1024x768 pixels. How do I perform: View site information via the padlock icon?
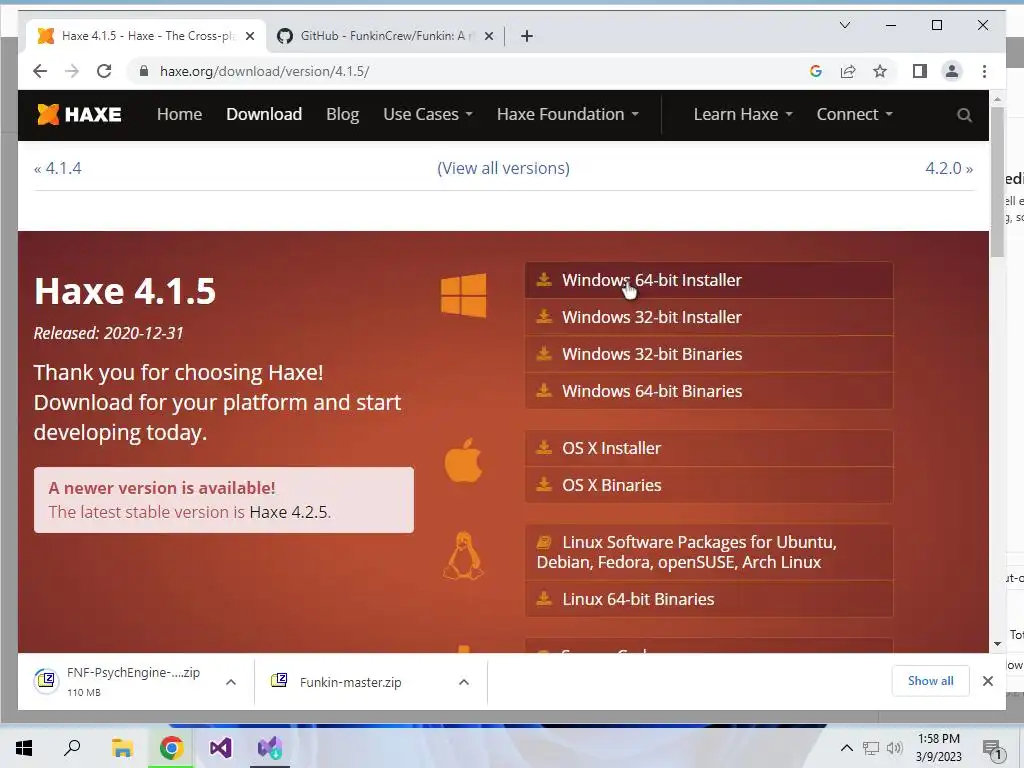pos(144,71)
